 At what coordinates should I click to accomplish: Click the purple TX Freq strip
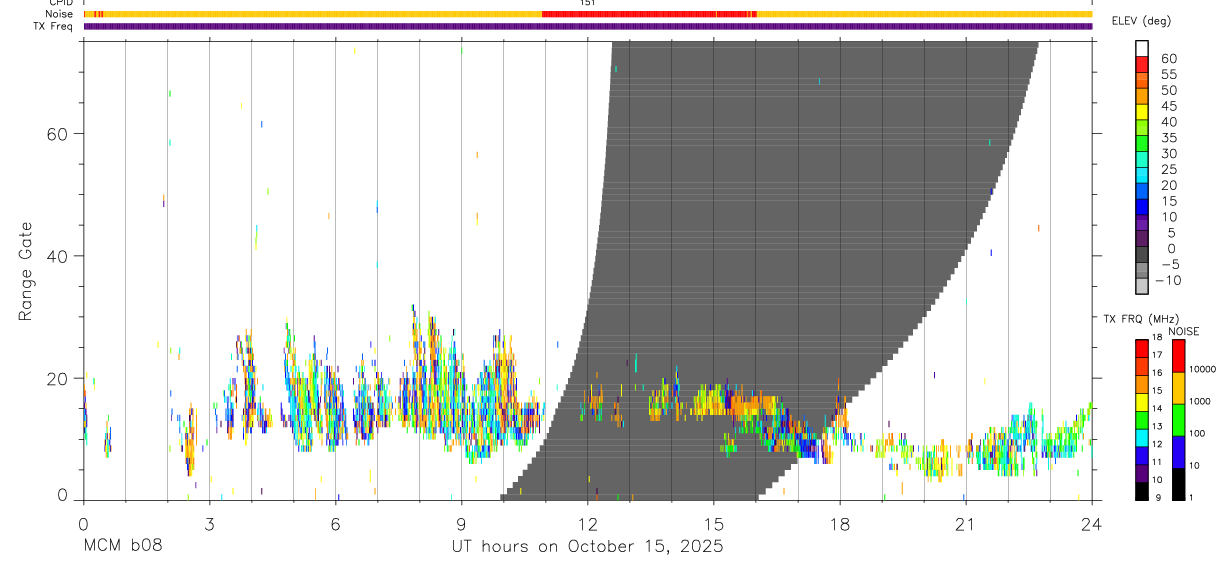pyautogui.click(x=588, y=26)
